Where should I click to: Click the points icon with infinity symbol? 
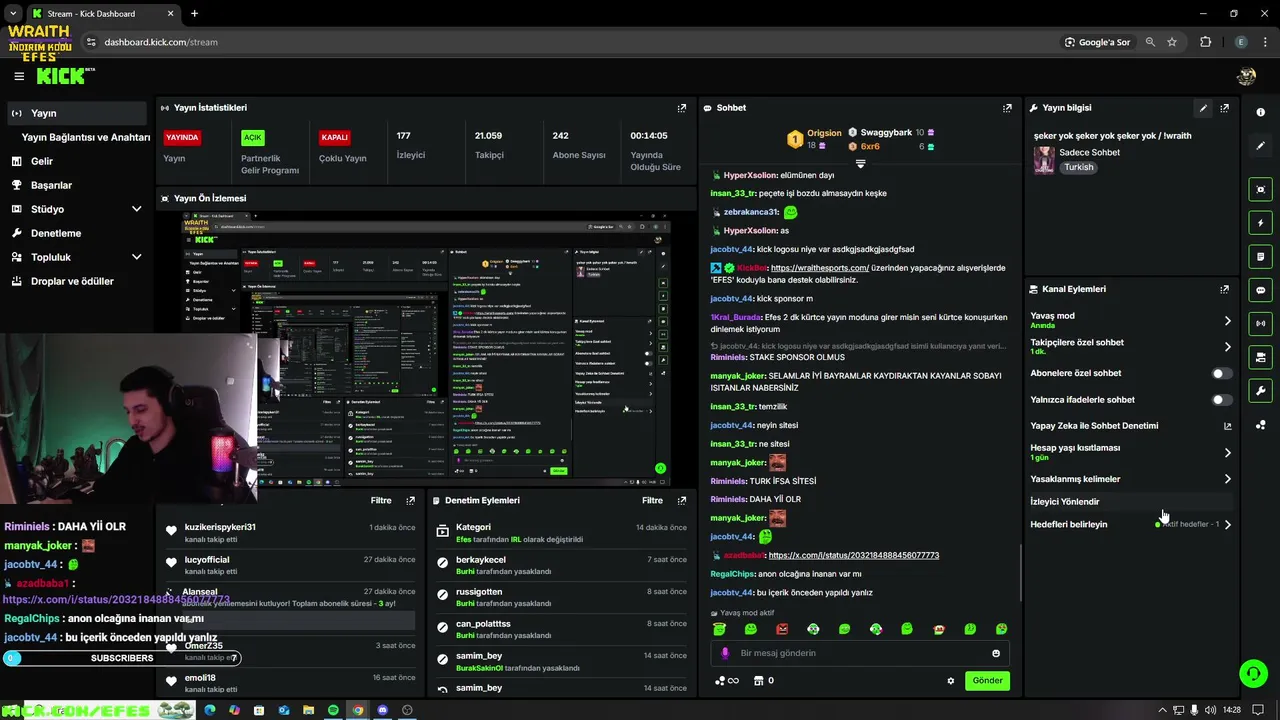(x=727, y=681)
